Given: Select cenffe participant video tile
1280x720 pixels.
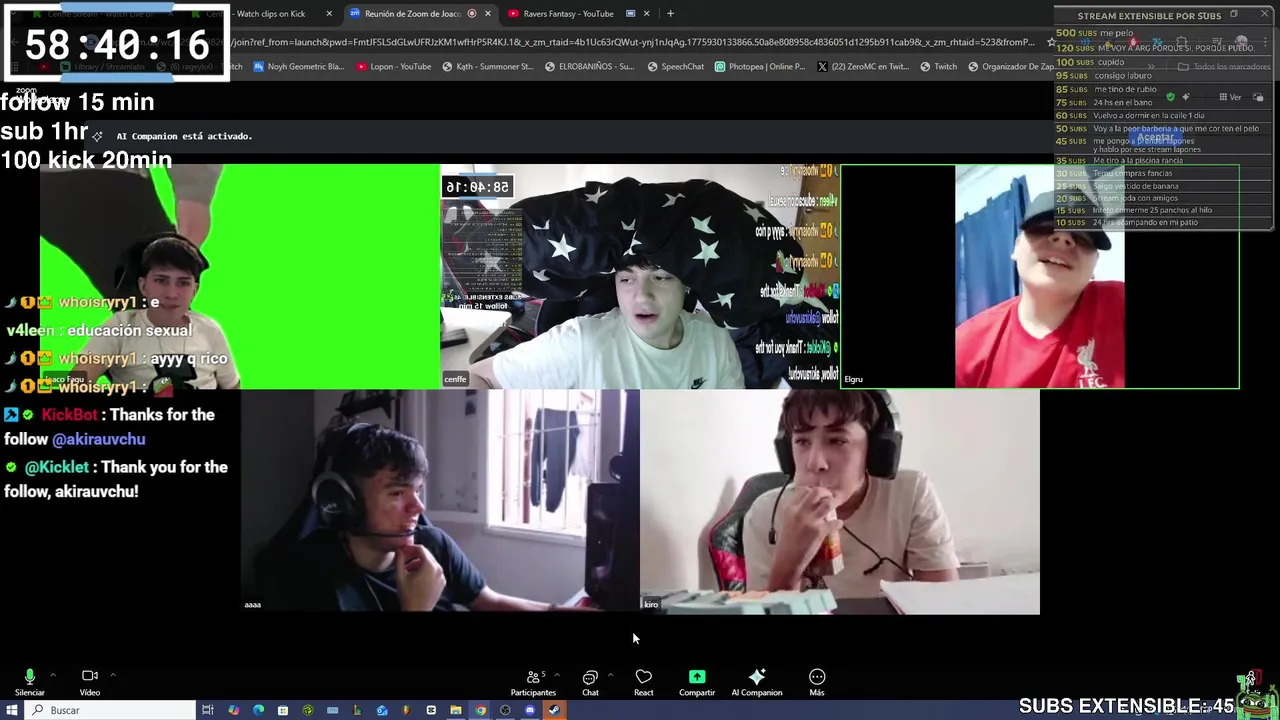Looking at the screenshot, I should (x=640, y=276).
